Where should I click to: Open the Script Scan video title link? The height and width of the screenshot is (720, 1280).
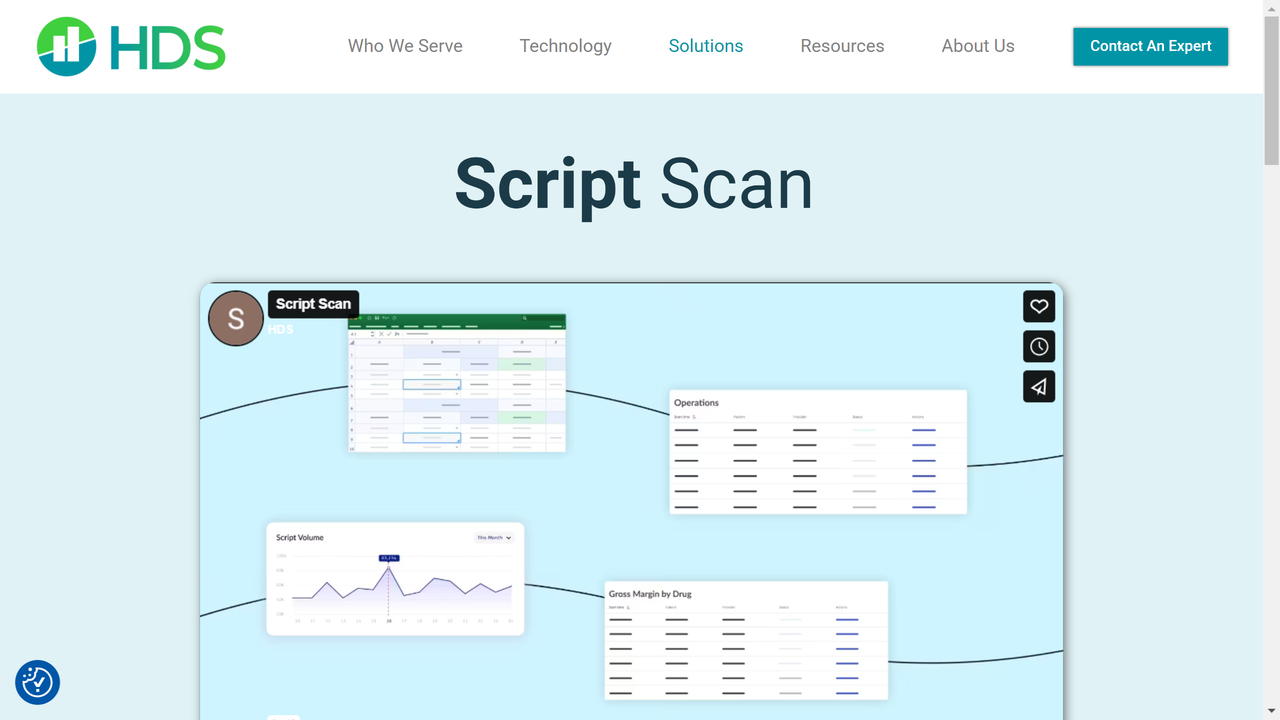[313, 304]
